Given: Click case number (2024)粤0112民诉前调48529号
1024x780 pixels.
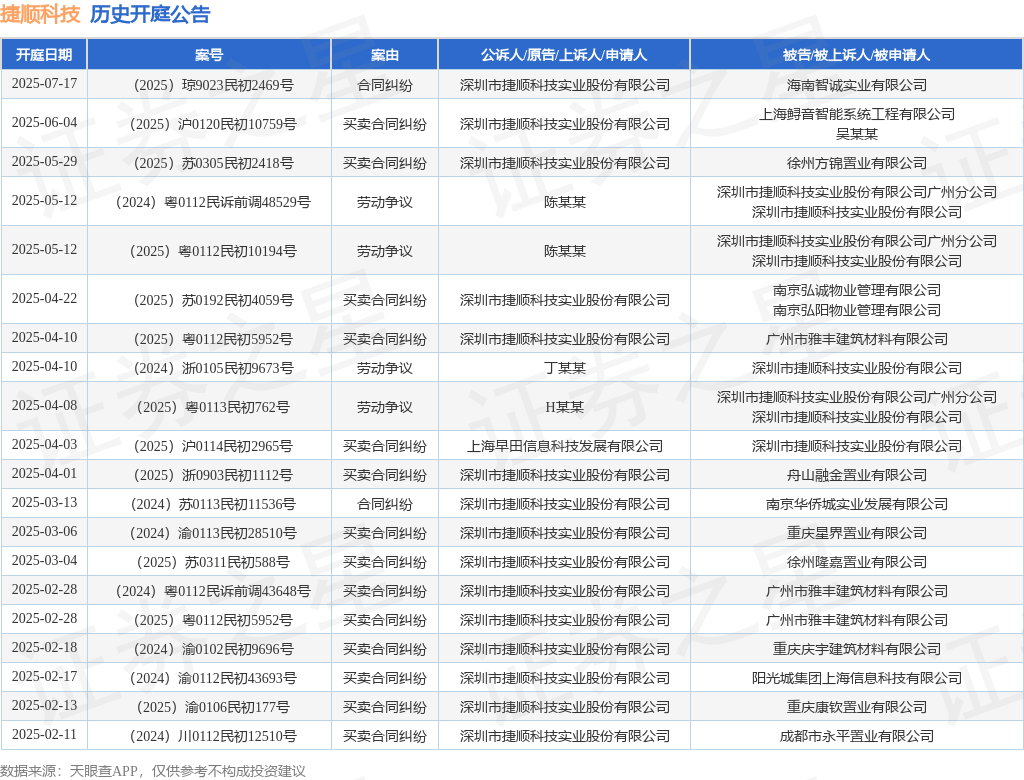Looking at the screenshot, I should click(x=213, y=203).
